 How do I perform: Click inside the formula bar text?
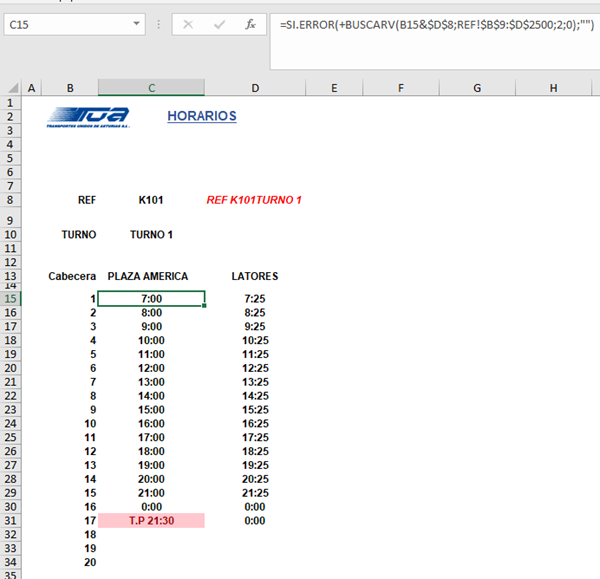(x=430, y=25)
